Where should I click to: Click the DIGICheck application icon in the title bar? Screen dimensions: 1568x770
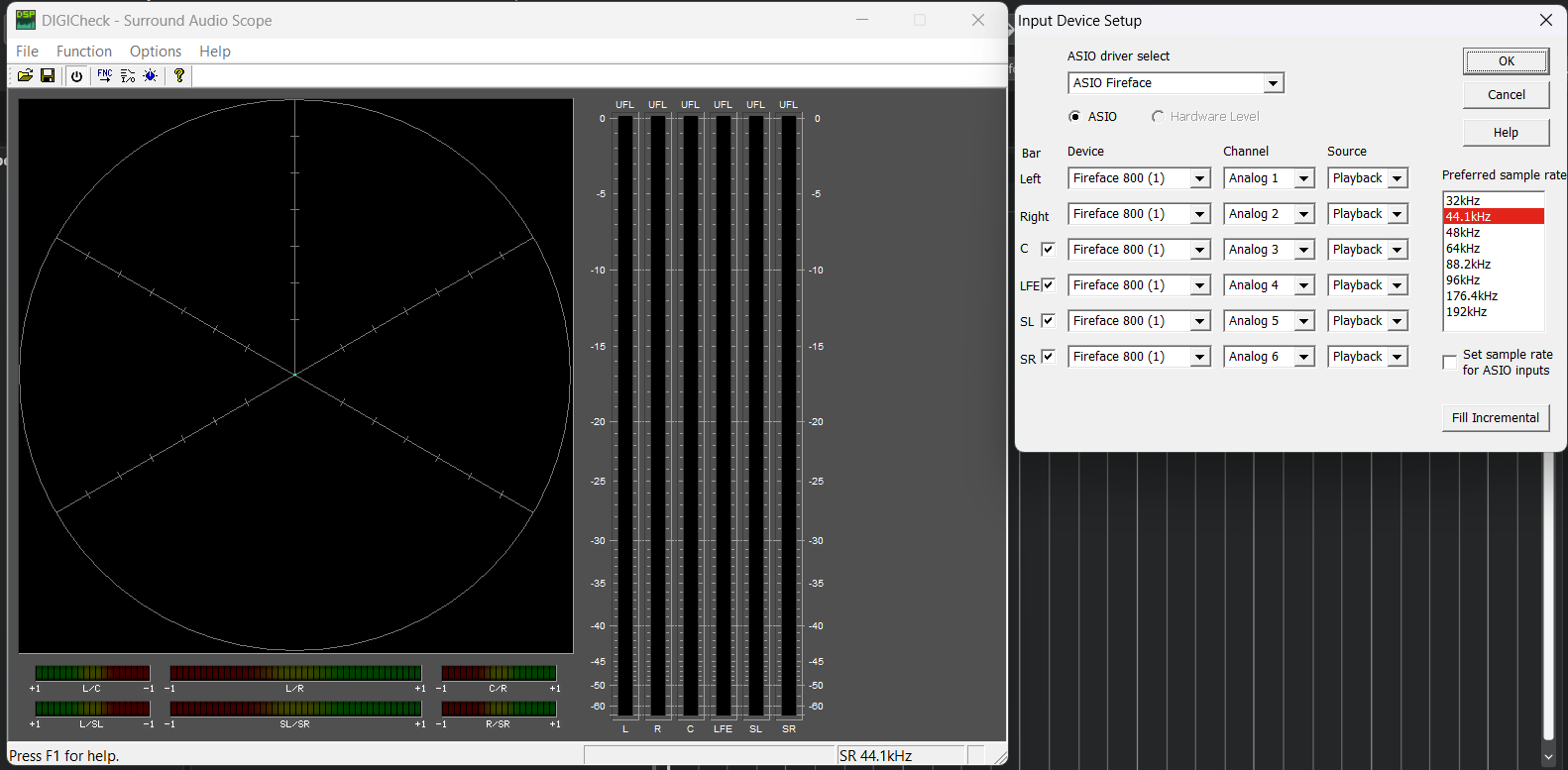25,20
